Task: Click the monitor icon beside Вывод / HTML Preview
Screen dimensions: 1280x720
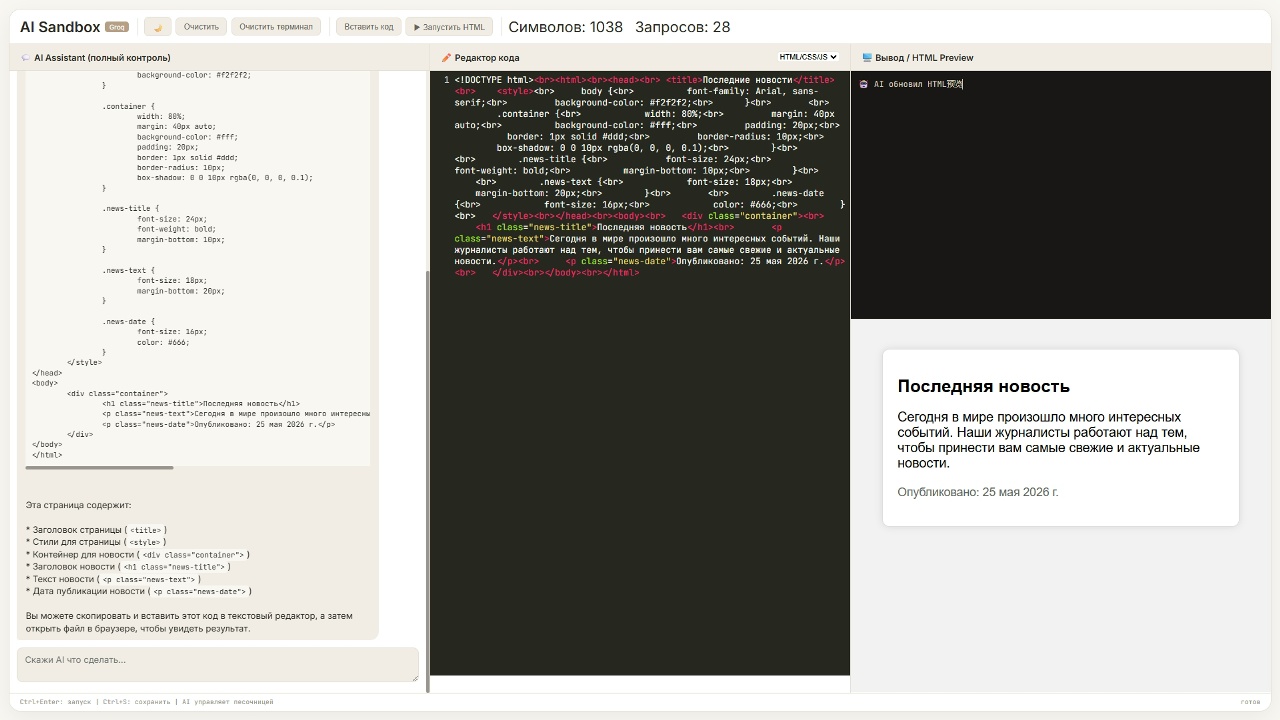Action: [x=867, y=58]
